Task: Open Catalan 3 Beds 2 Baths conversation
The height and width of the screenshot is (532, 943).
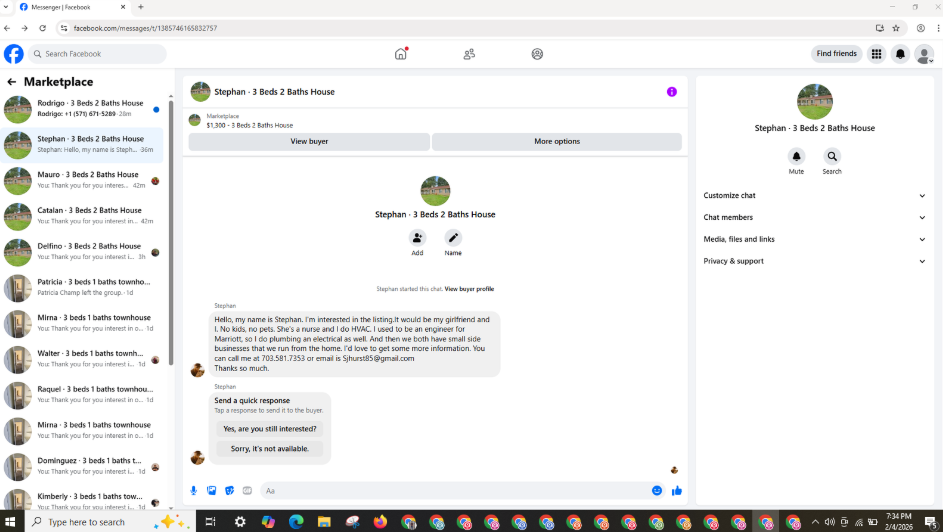Action: (x=82, y=216)
